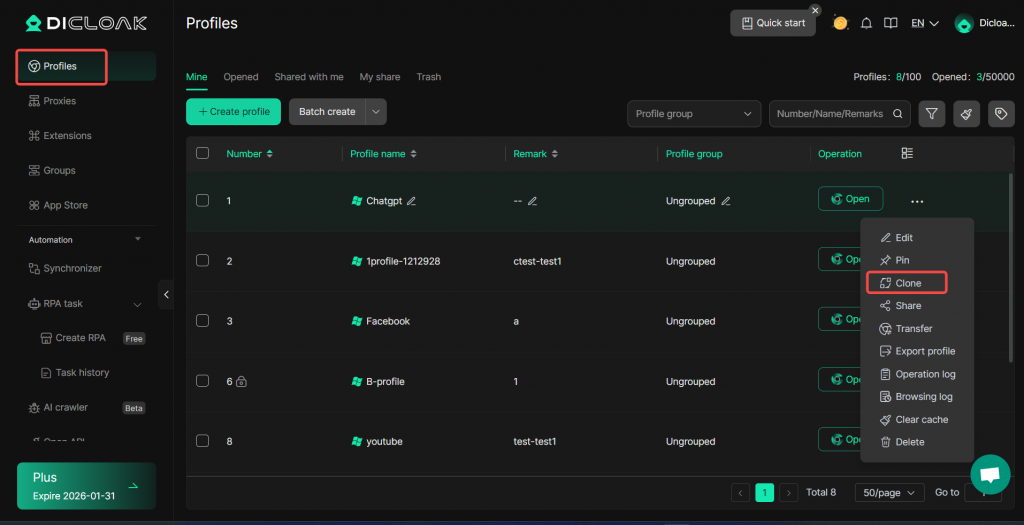Click the Create profile button
The width and height of the screenshot is (1024, 525).
pos(233,112)
